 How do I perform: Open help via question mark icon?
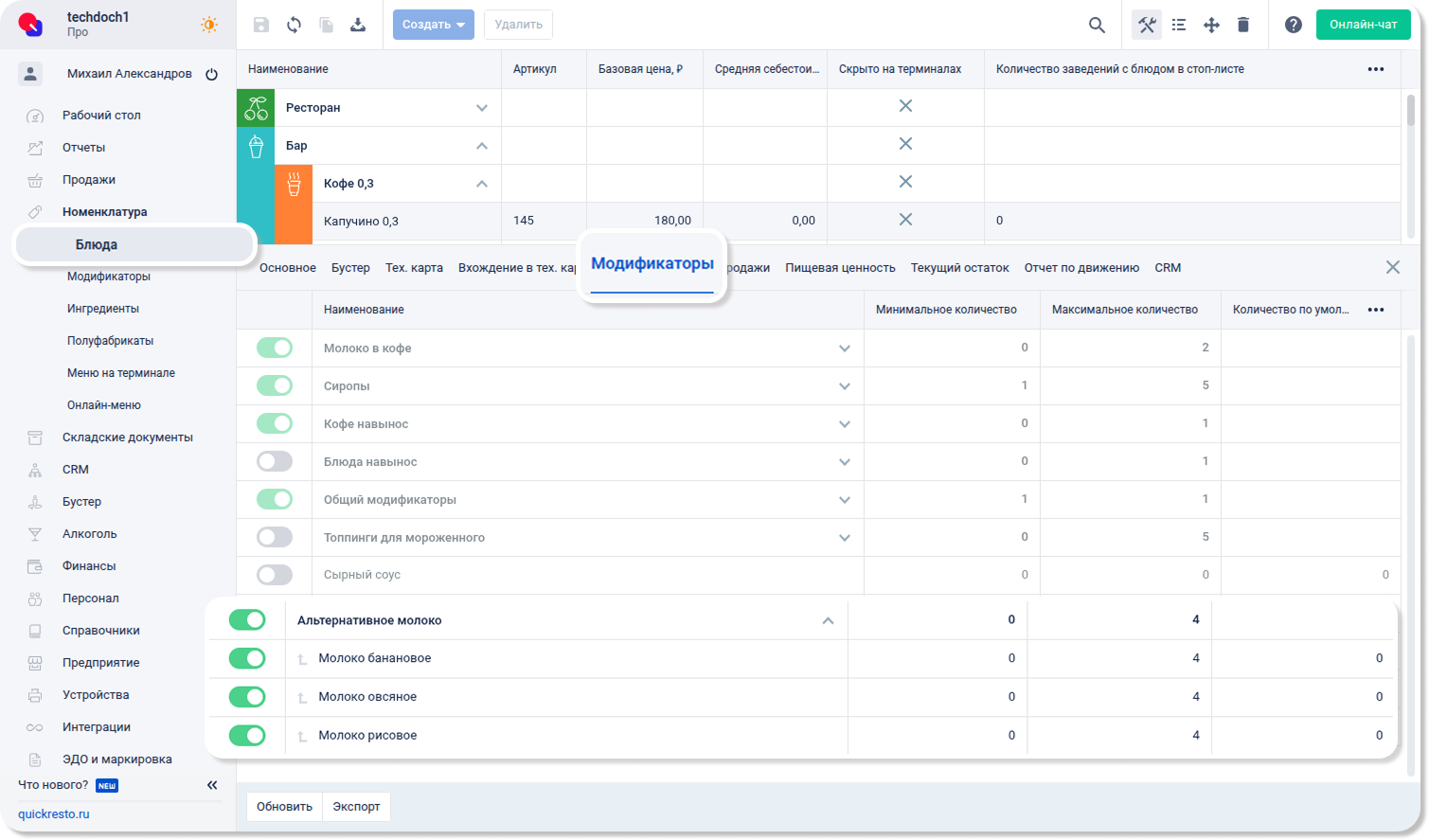tap(1293, 25)
